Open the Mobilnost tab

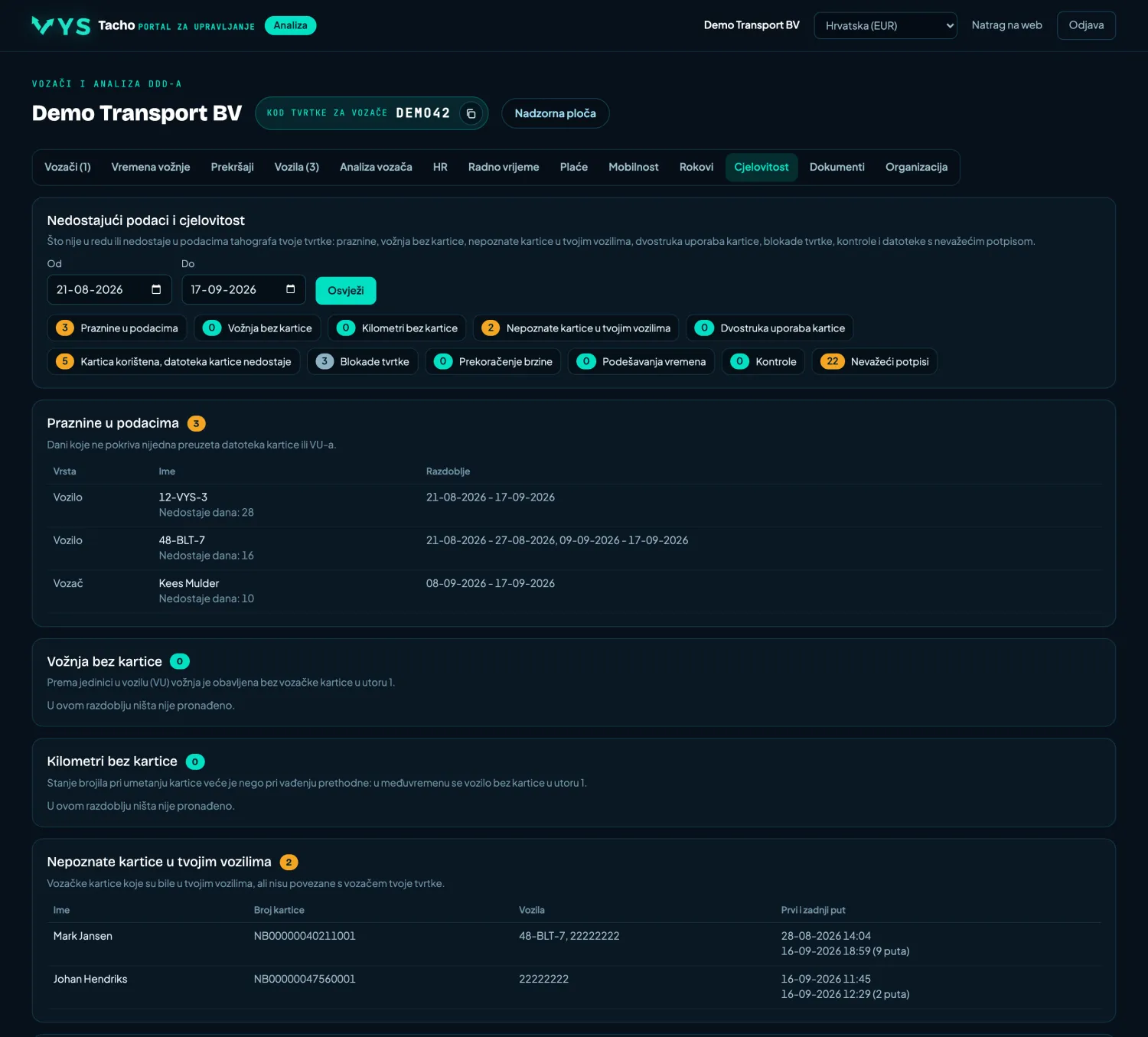(x=634, y=167)
